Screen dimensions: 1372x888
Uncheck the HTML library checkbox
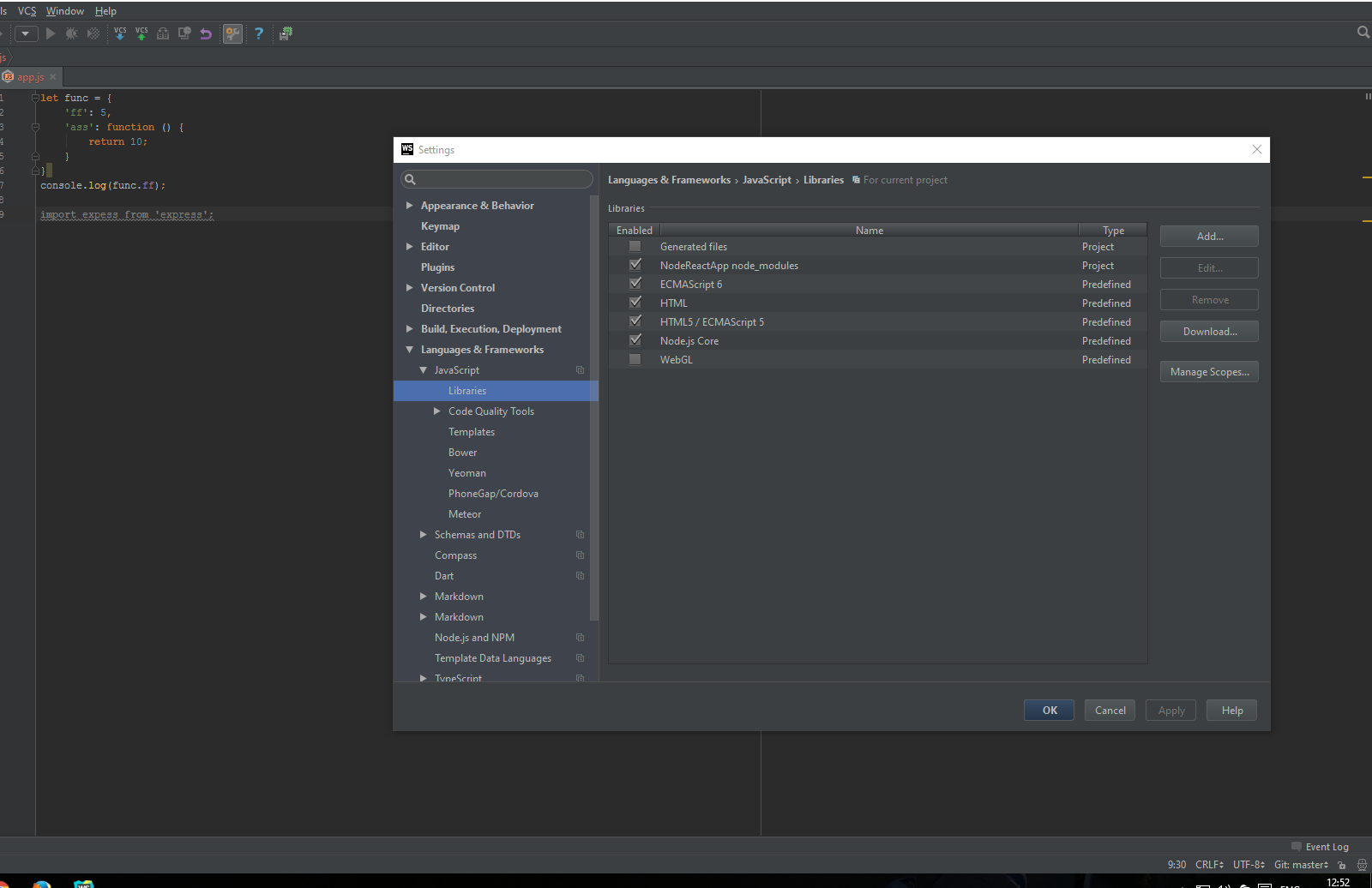(x=635, y=303)
